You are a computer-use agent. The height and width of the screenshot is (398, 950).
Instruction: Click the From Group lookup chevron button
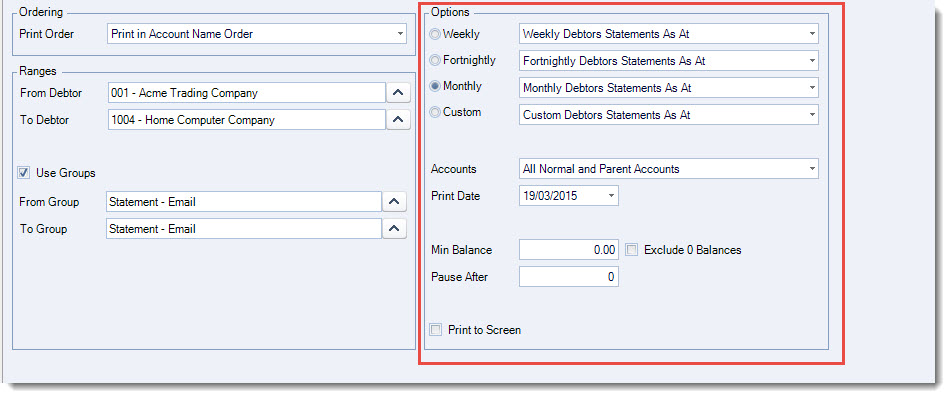(394, 202)
